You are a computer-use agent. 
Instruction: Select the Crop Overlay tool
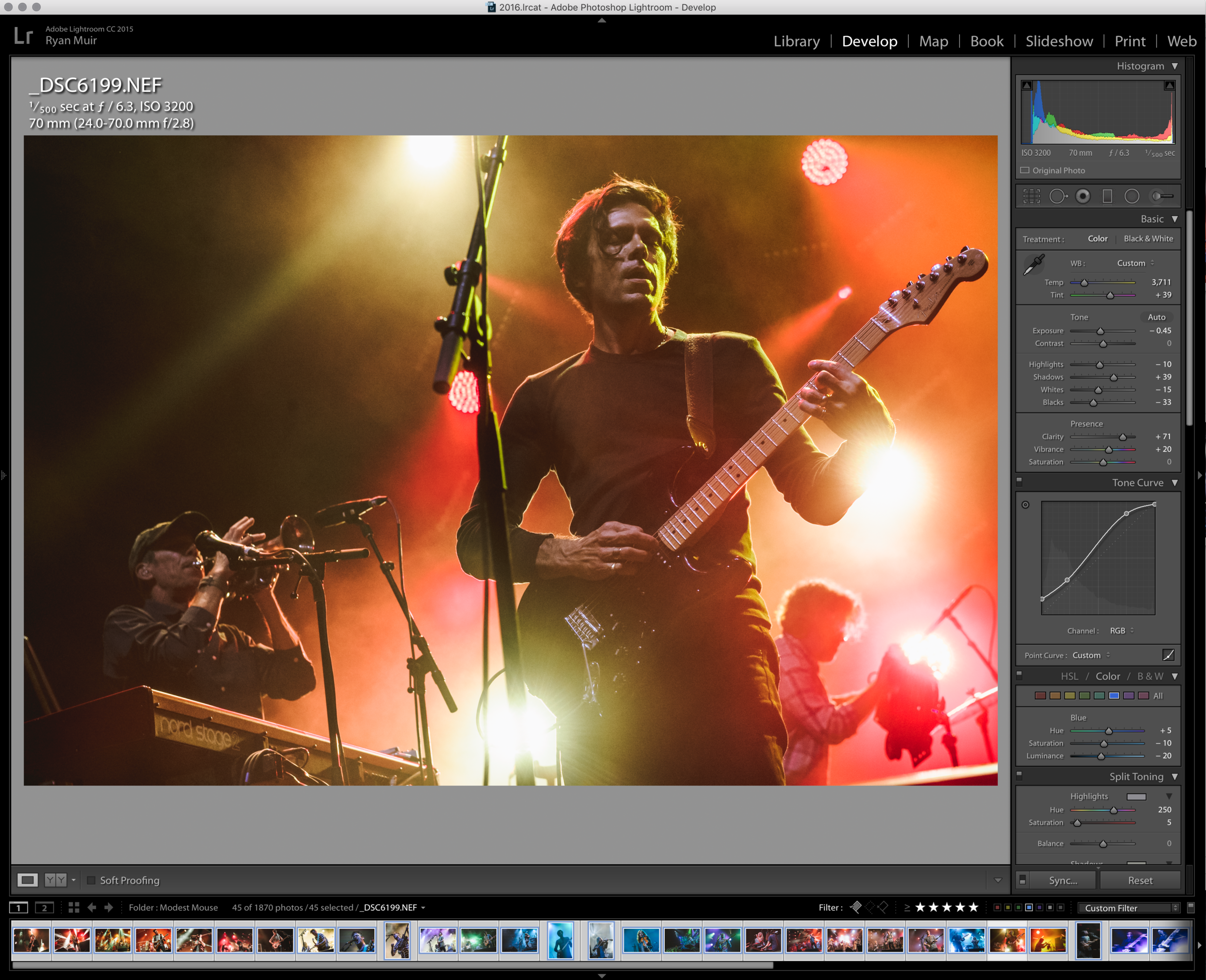click(1031, 196)
